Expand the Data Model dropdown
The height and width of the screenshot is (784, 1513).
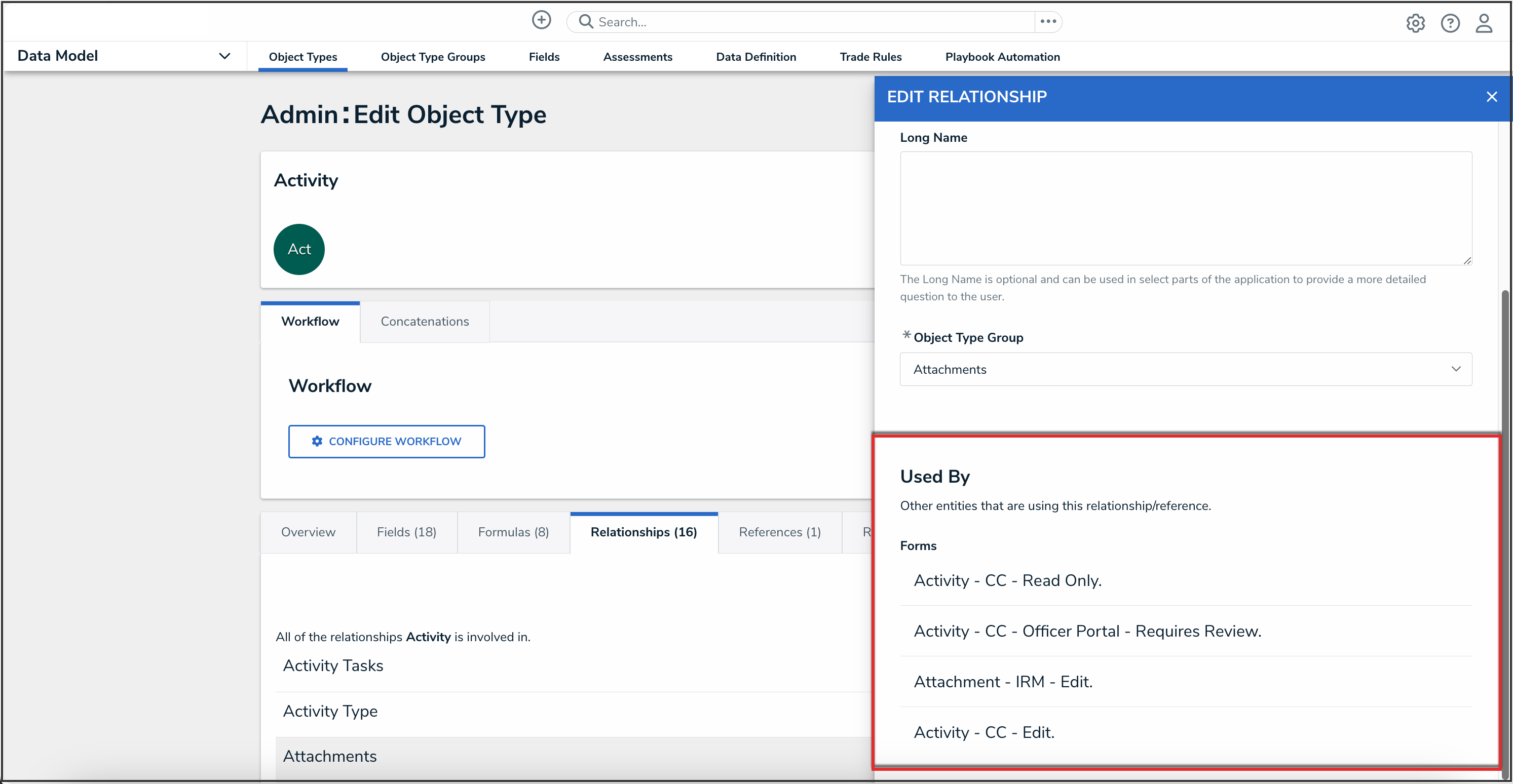tap(224, 56)
